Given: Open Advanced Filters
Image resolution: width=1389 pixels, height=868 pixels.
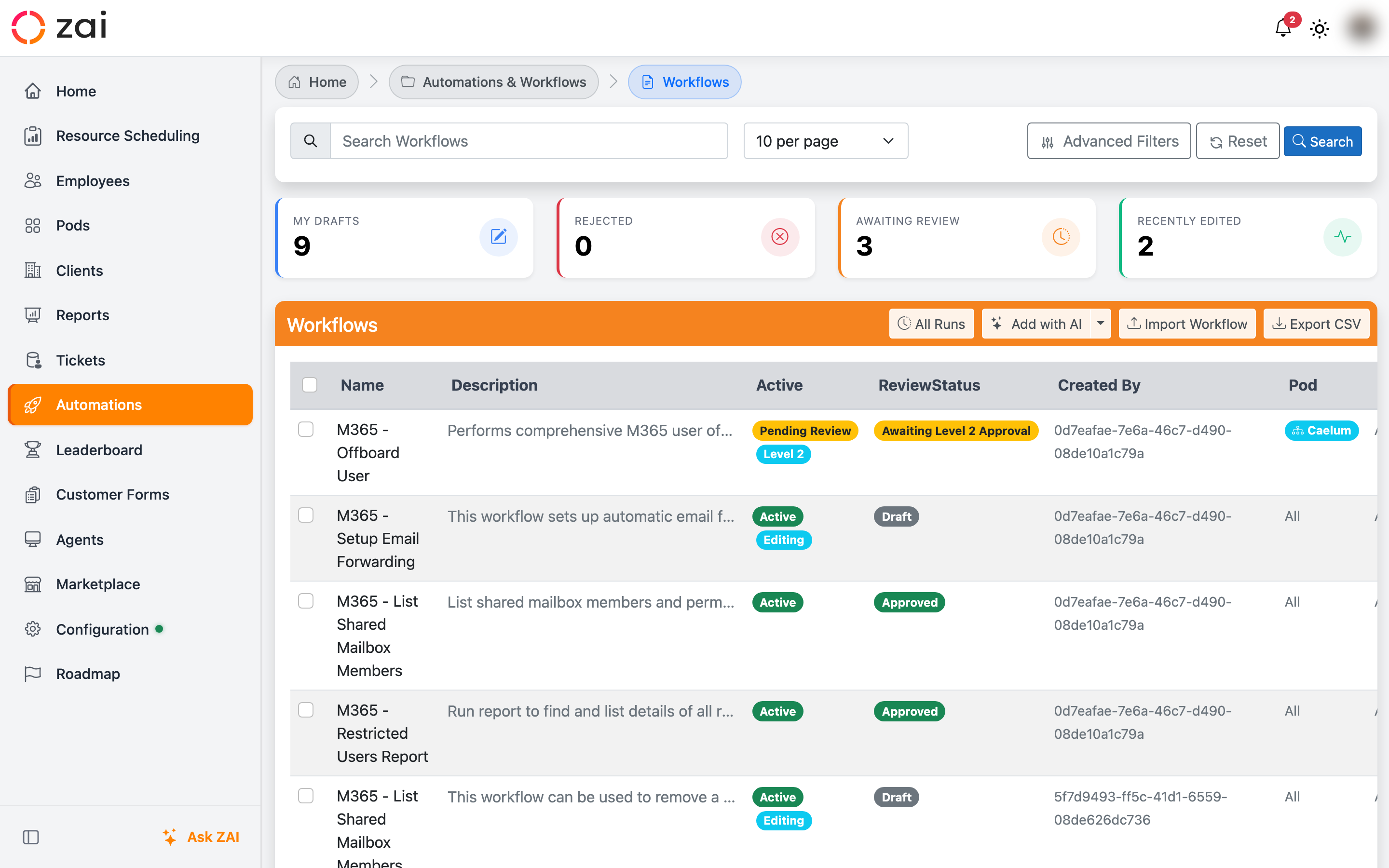Looking at the screenshot, I should point(1109,141).
